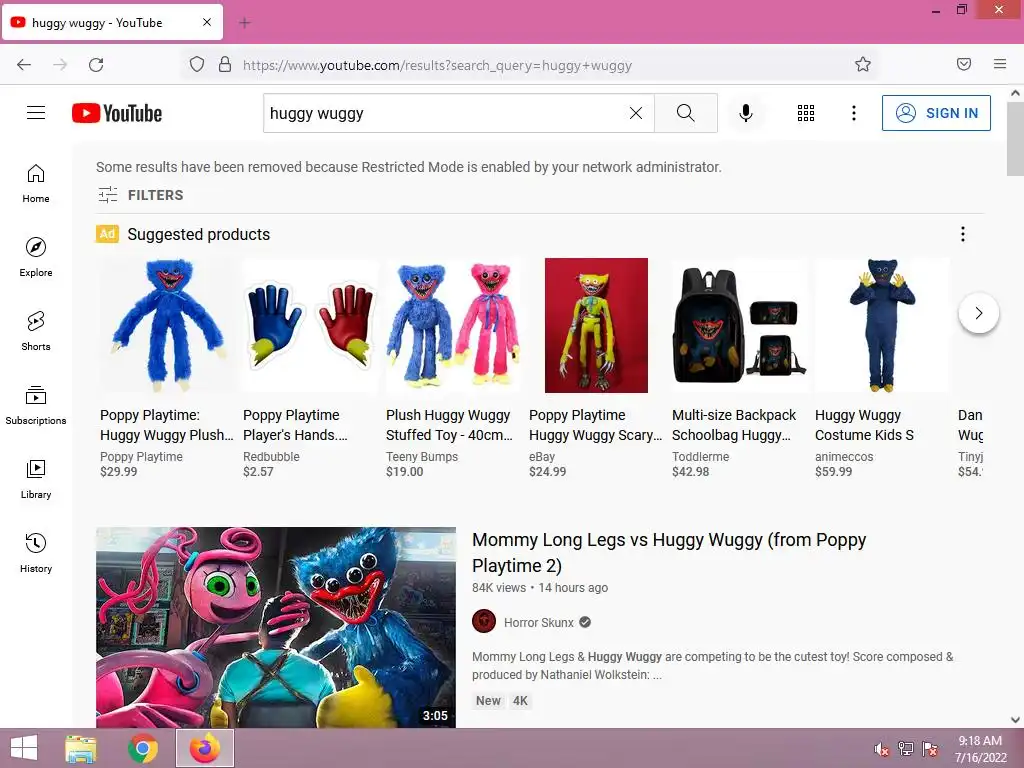
Task: Go back with Firefox back arrow
Action: coord(24,65)
